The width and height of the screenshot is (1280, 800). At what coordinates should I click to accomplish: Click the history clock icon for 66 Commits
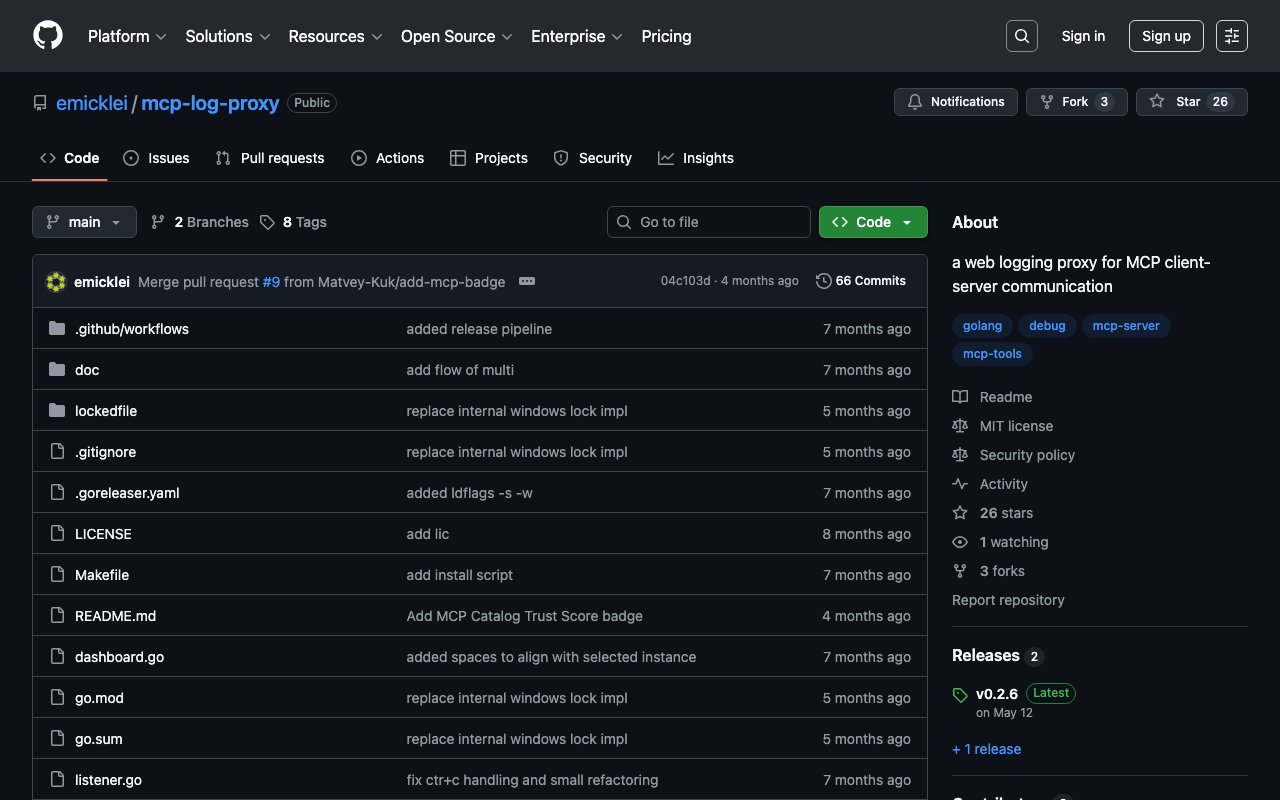[x=824, y=281]
